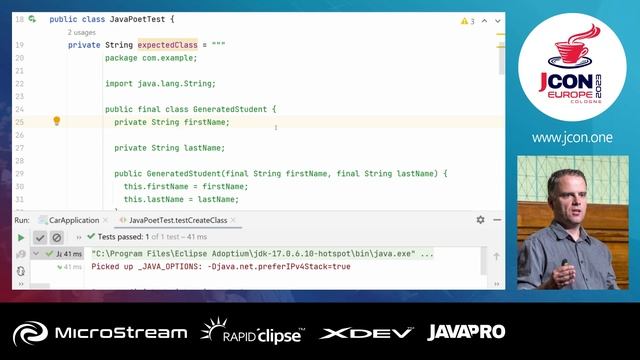The width and height of the screenshot is (640, 360).
Task: Click 'Tests passed: 1' status text
Action: click(x=123, y=237)
